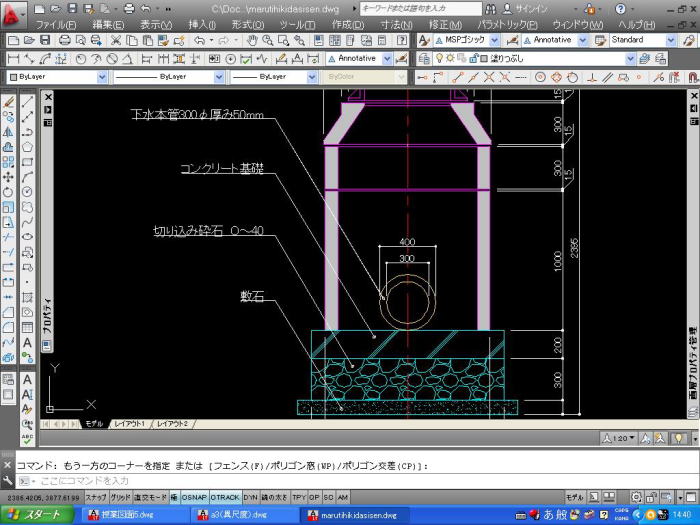Select the Array tool
The image size is (700, 525).
(8, 162)
